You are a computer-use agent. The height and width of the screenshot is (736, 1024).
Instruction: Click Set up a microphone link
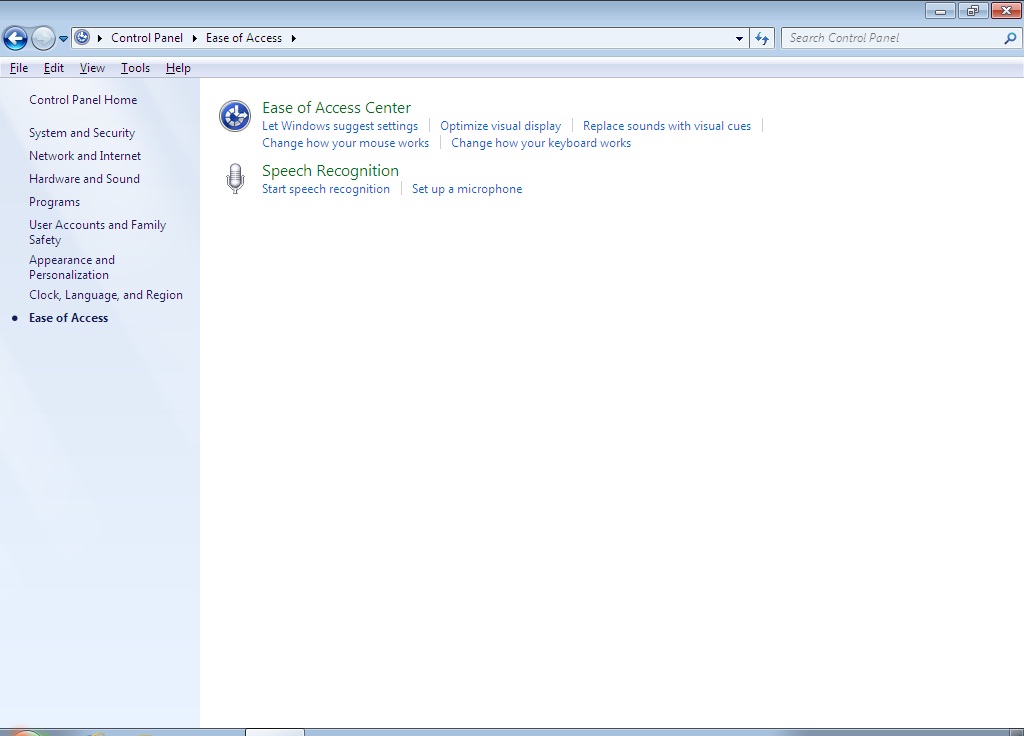[x=467, y=189]
